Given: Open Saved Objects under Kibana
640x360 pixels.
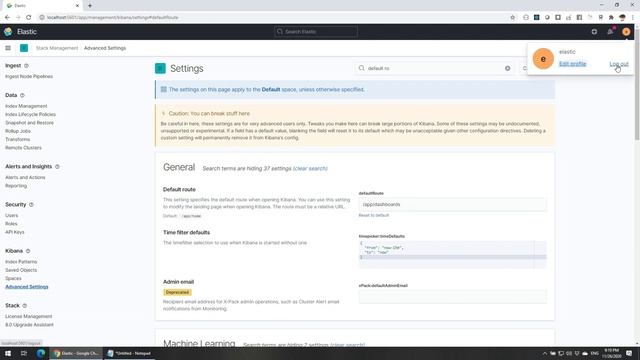Looking at the screenshot, I should pyautogui.click(x=21, y=270).
